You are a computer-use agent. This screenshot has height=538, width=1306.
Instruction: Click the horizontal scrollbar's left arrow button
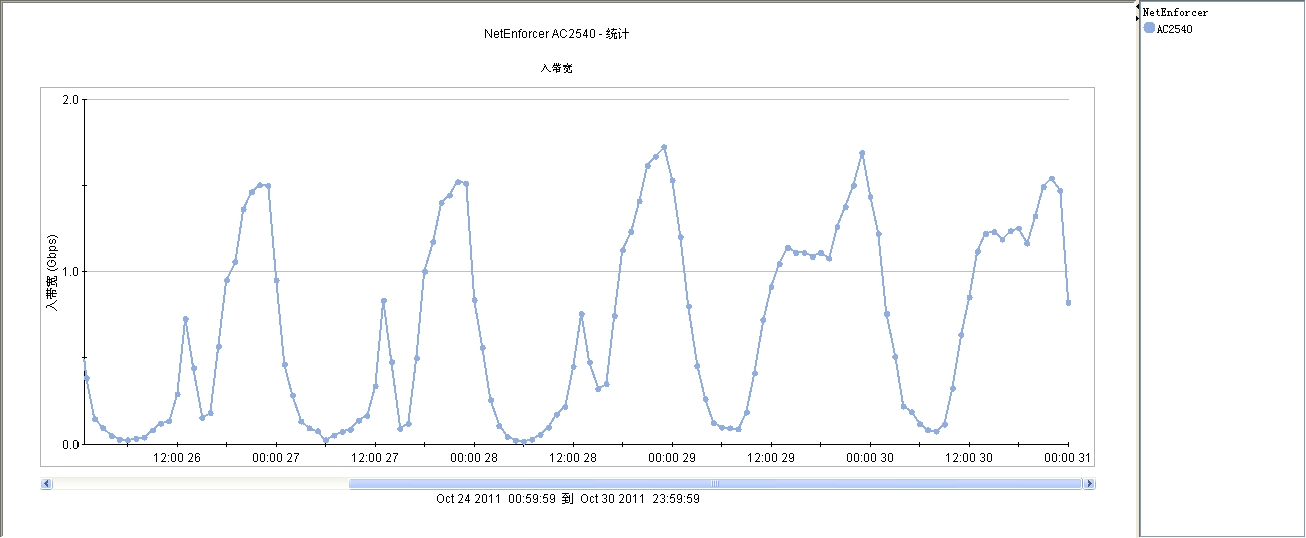(46, 484)
